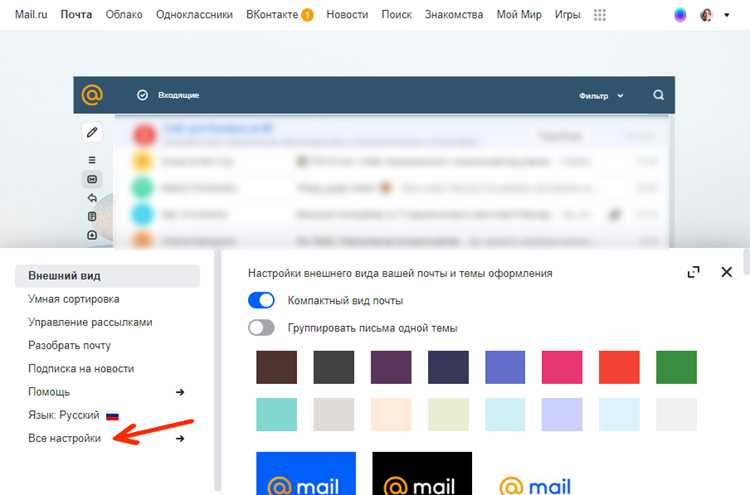Click the Russian flag icon
Image resolution: width=750 pixels, height=495 pixels.
tap(112, 416)
